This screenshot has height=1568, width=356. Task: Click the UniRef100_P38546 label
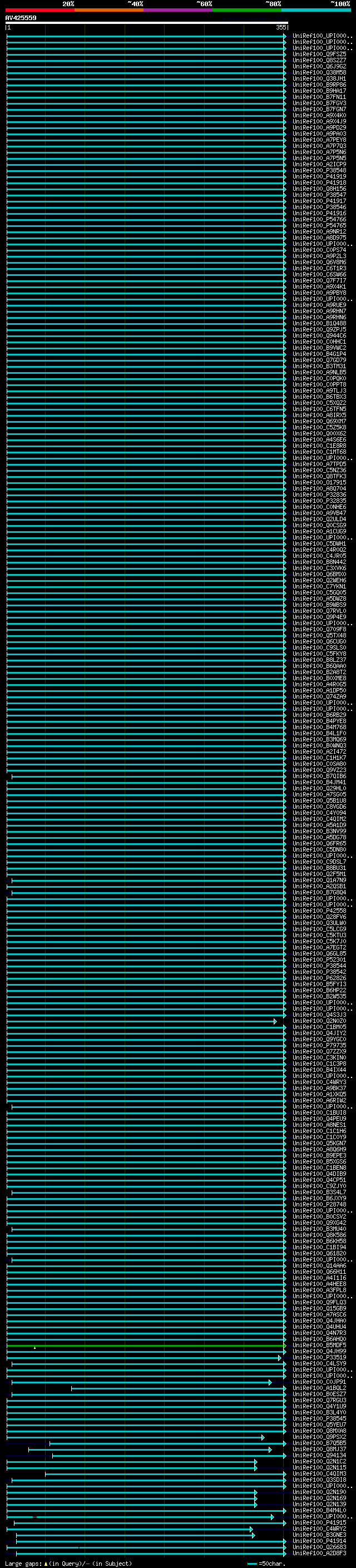coord(319,207)
